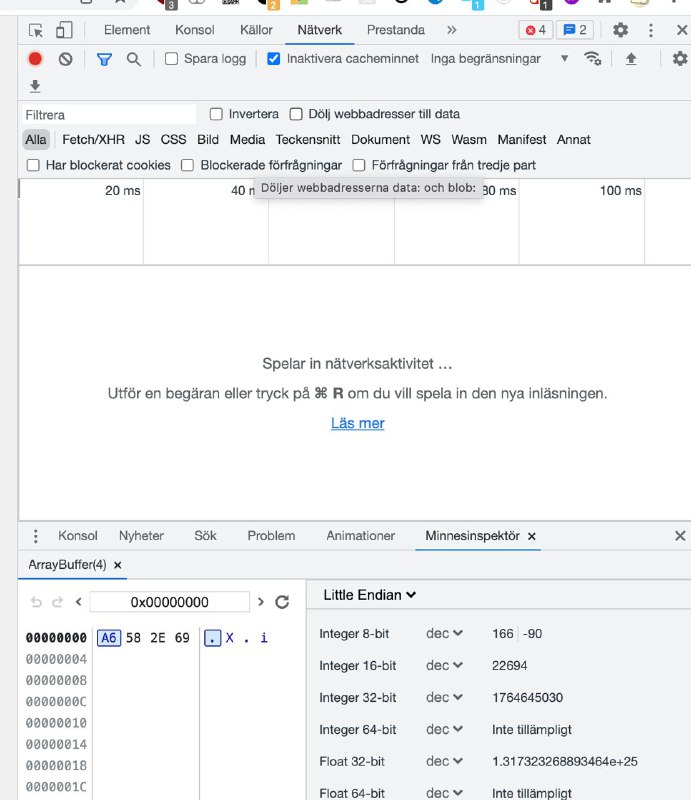Viewport: 691px width, 800px height.
Task: Click the red record network log button
Action: point(35,59)
